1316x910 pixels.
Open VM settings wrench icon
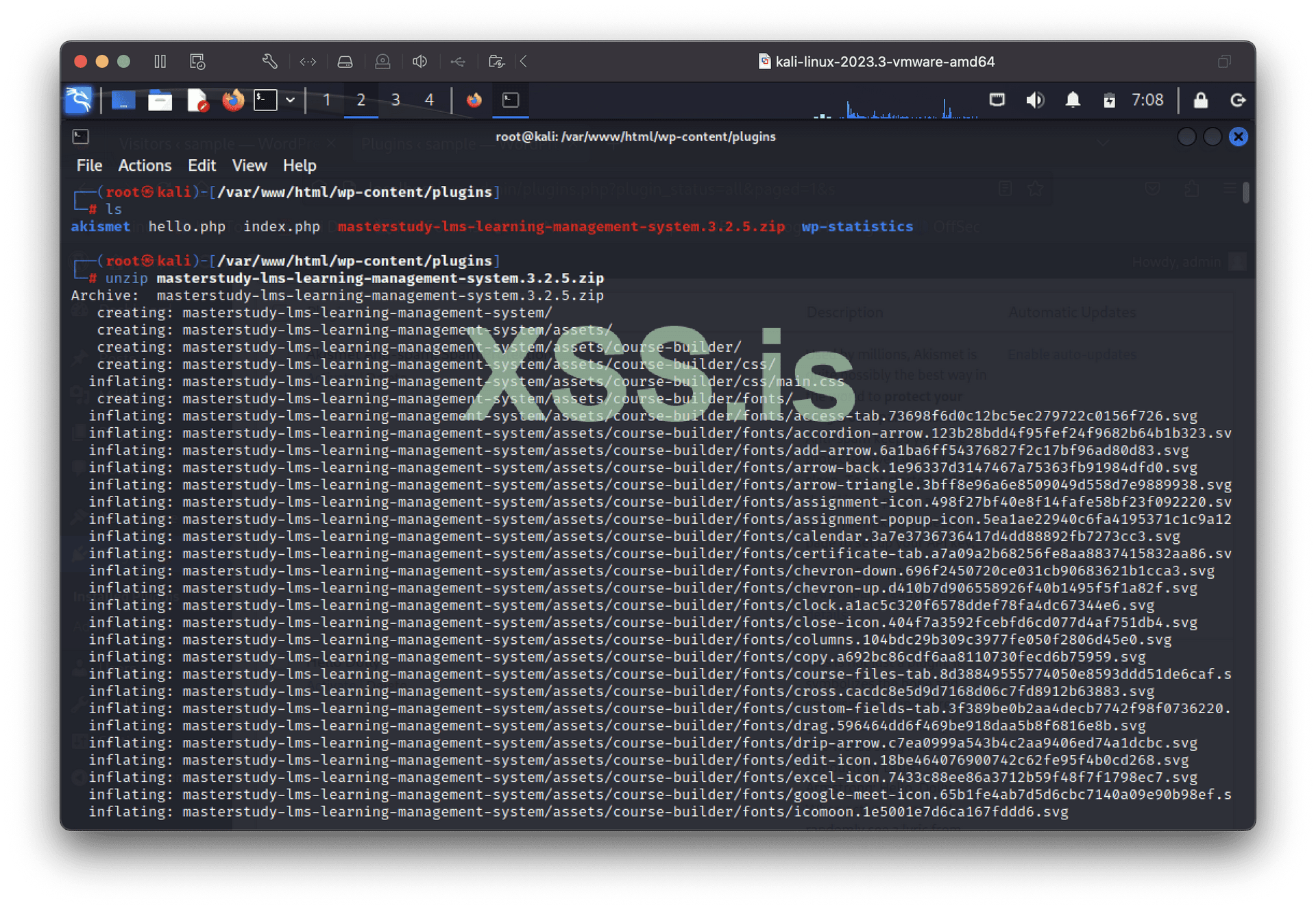[x=269, y=62]
